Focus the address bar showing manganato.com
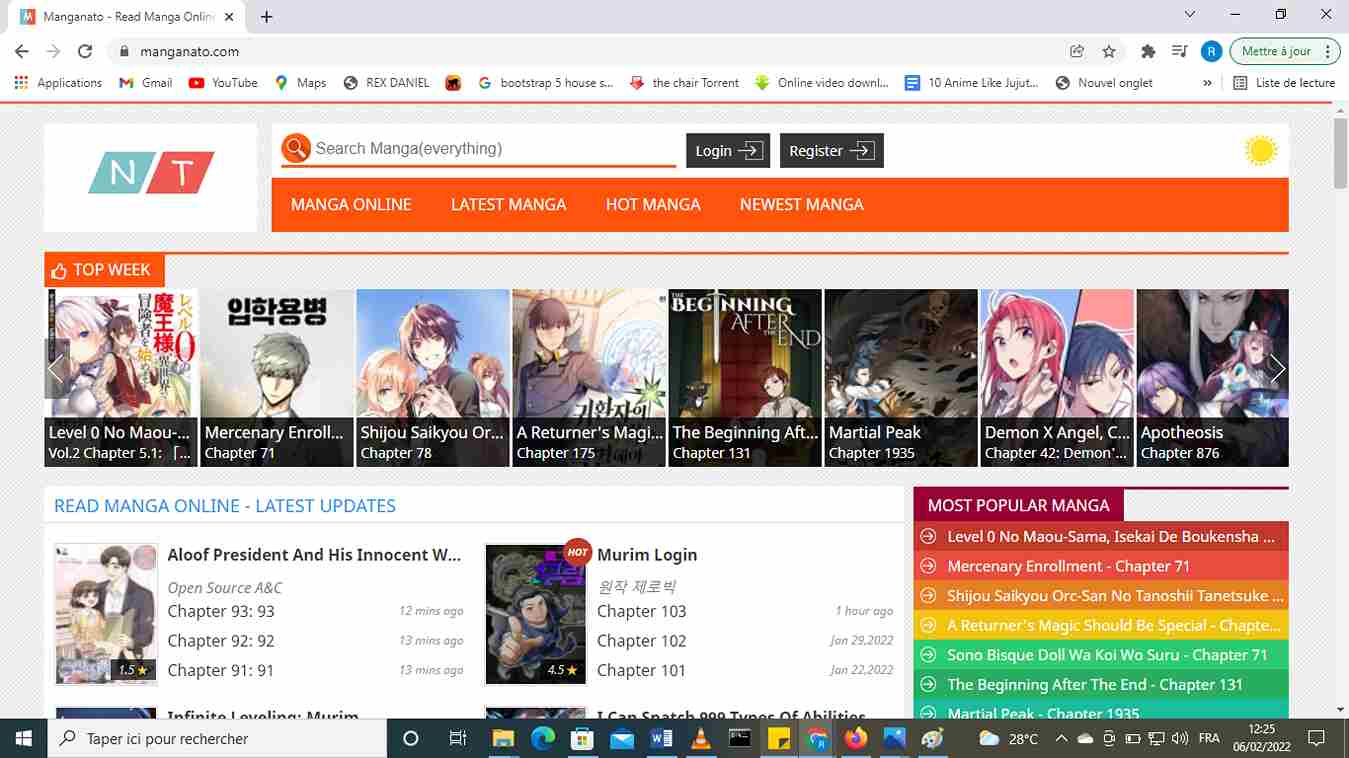1349x758 pixels. (590, 51)
